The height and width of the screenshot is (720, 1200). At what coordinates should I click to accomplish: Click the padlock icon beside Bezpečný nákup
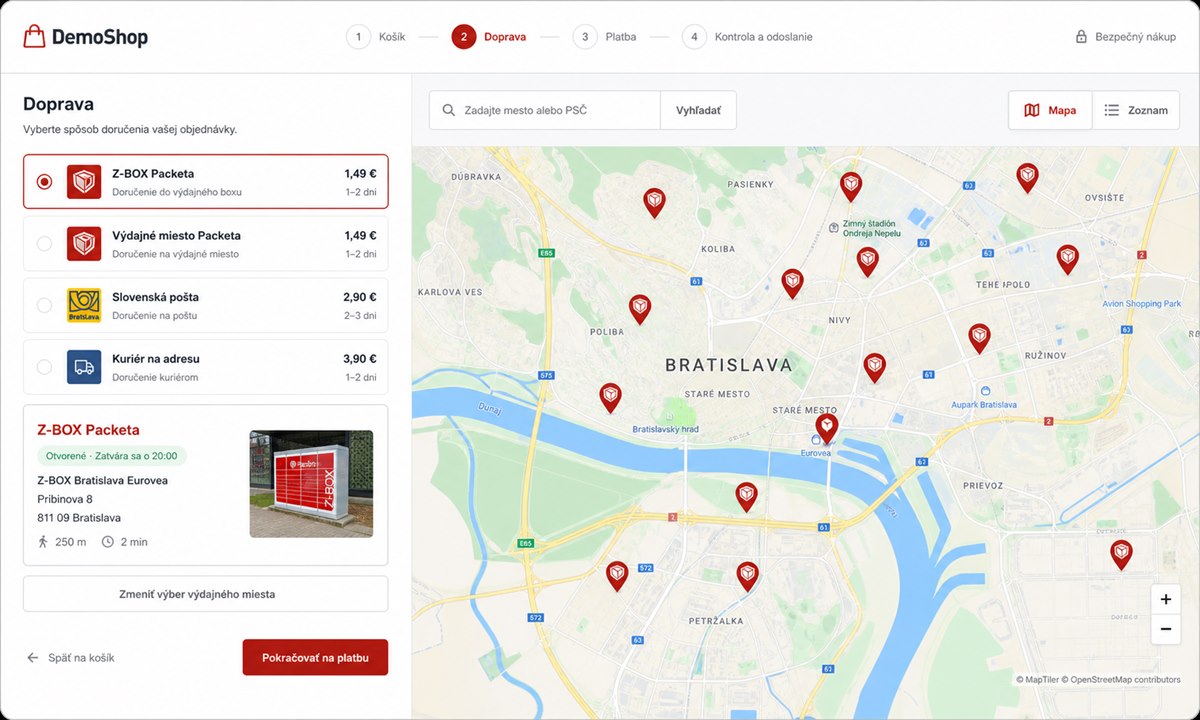[x=1081, y=37]
